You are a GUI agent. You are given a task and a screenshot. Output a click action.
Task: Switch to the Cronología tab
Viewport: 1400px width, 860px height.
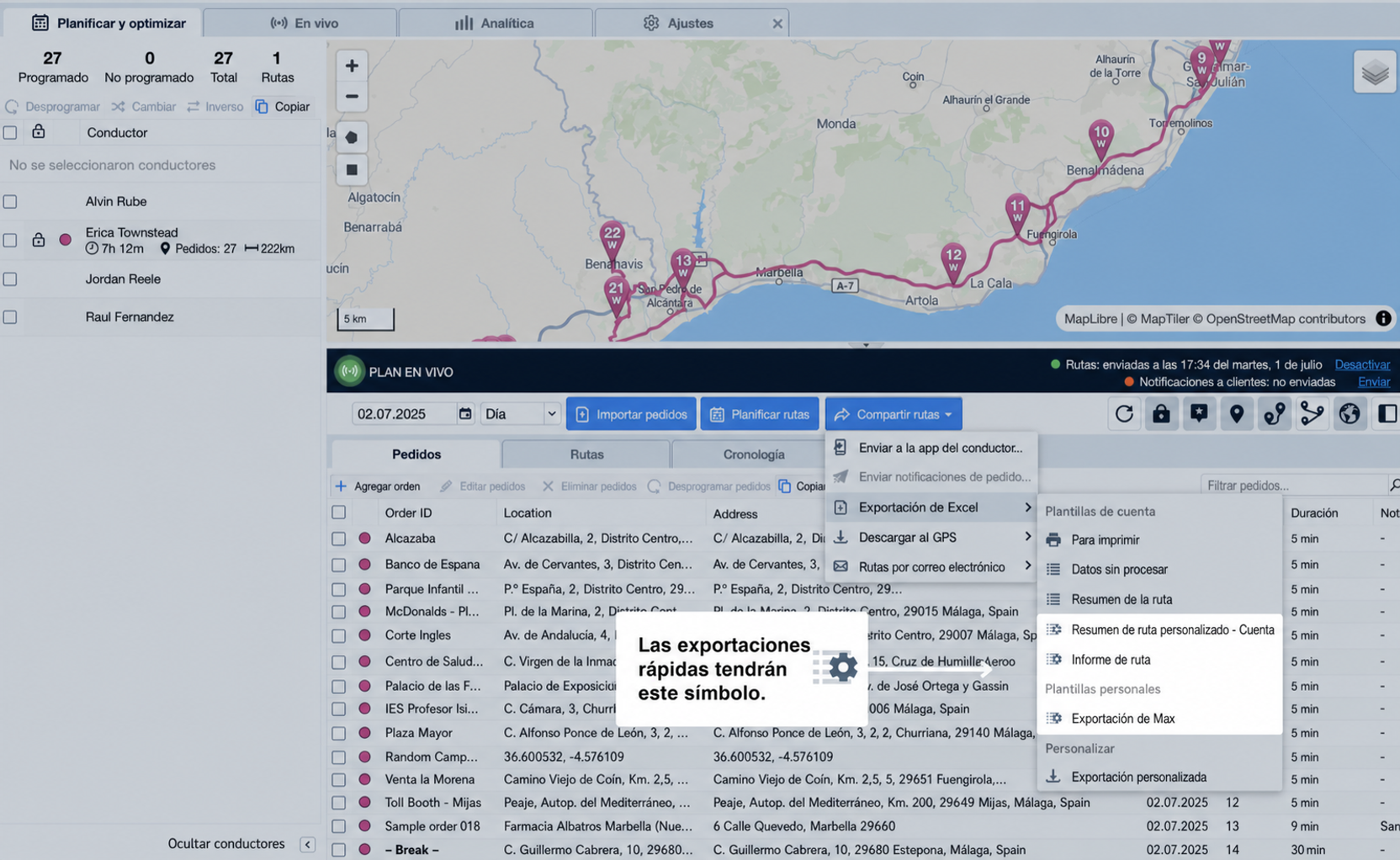(x=754, y=454)
